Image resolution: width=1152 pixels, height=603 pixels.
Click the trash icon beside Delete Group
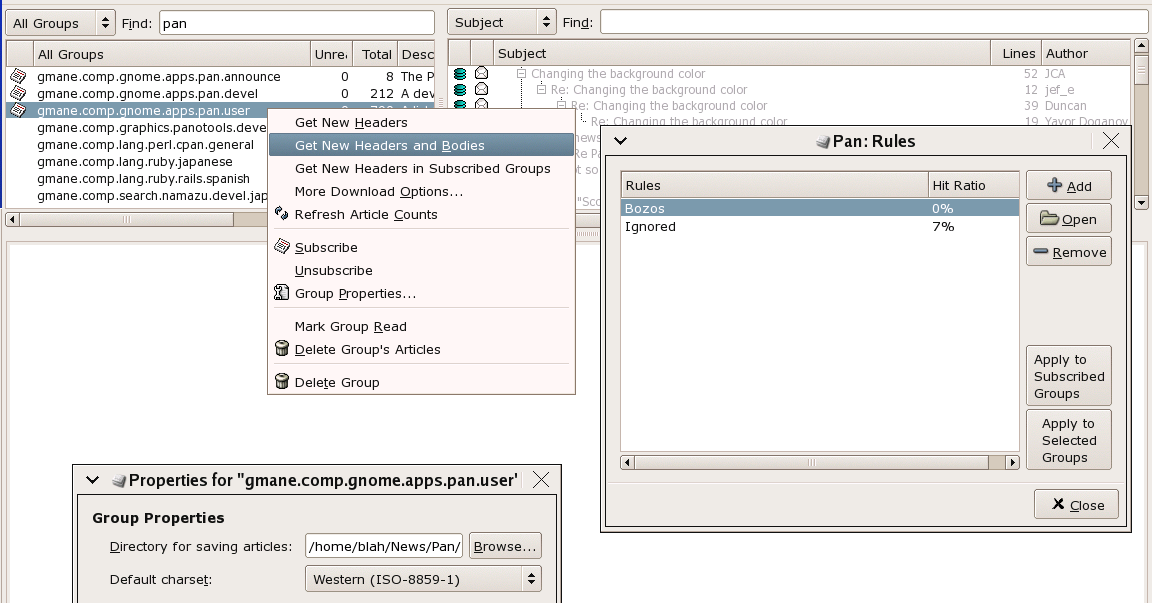281,381
